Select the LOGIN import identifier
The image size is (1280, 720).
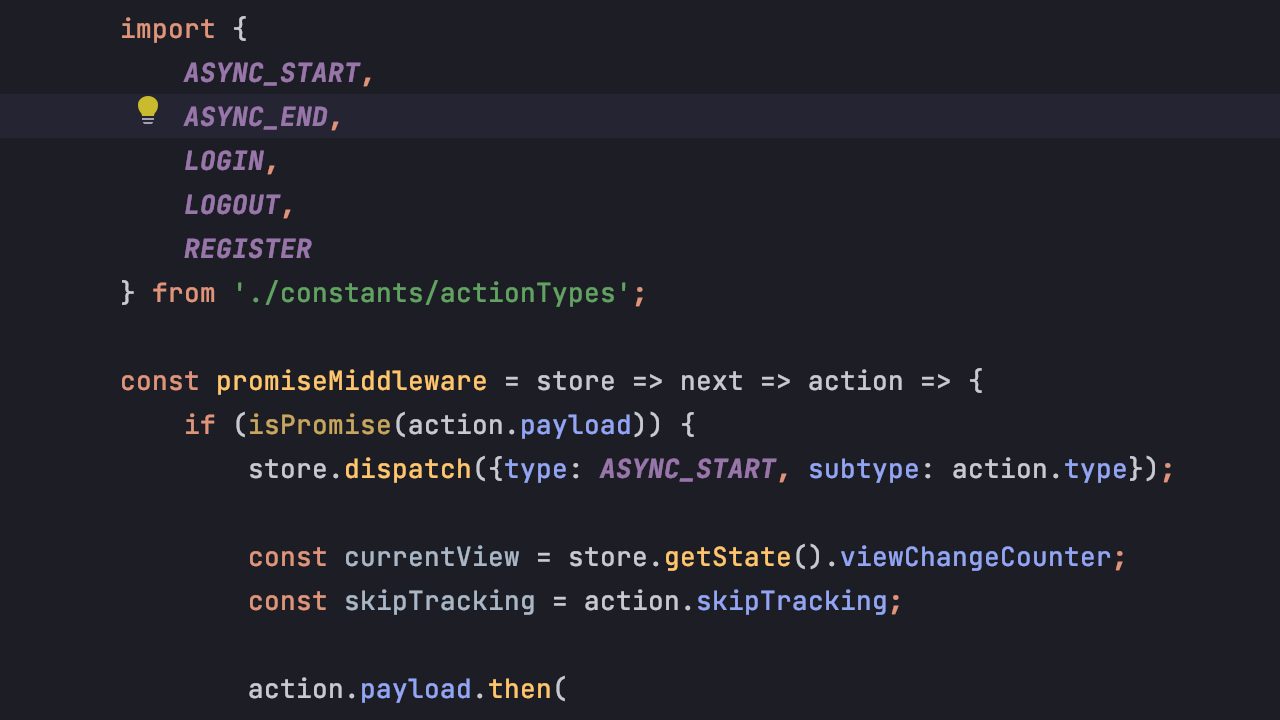(224, 161)
